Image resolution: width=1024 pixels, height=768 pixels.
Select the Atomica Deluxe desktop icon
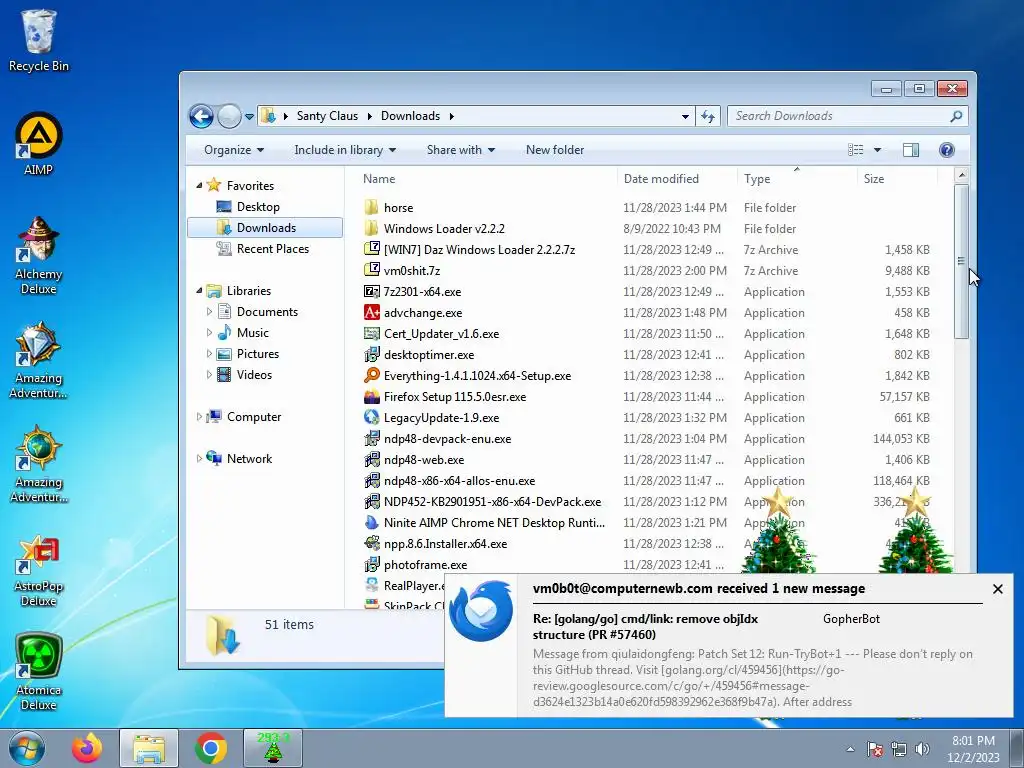click(x=38, y=671)
